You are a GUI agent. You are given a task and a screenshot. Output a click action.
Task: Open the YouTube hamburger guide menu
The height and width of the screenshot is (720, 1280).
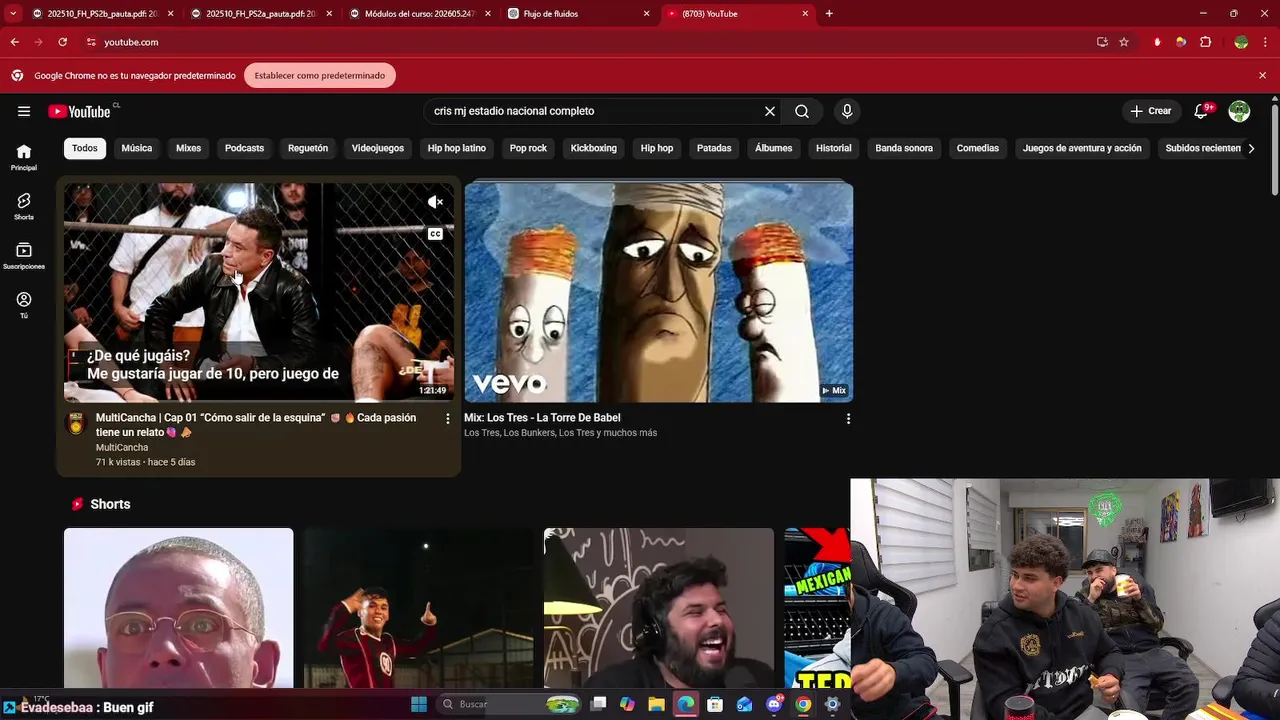point(24,111)
